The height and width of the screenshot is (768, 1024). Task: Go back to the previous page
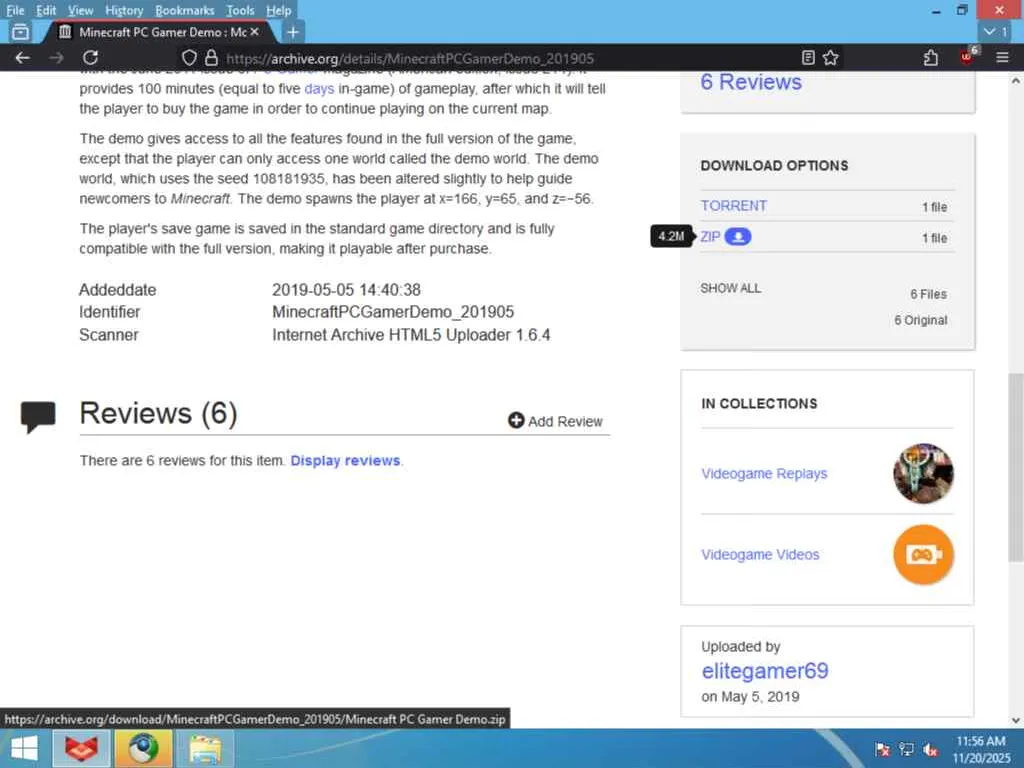(22, 58)
